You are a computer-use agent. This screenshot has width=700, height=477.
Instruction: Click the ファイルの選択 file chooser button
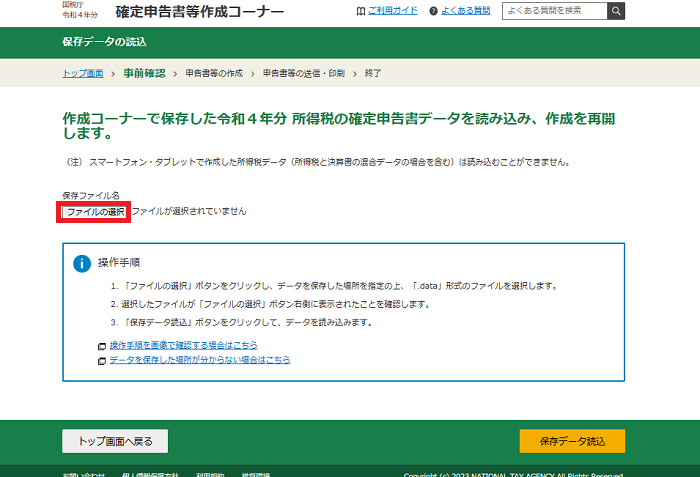click(x=95, y=212)
